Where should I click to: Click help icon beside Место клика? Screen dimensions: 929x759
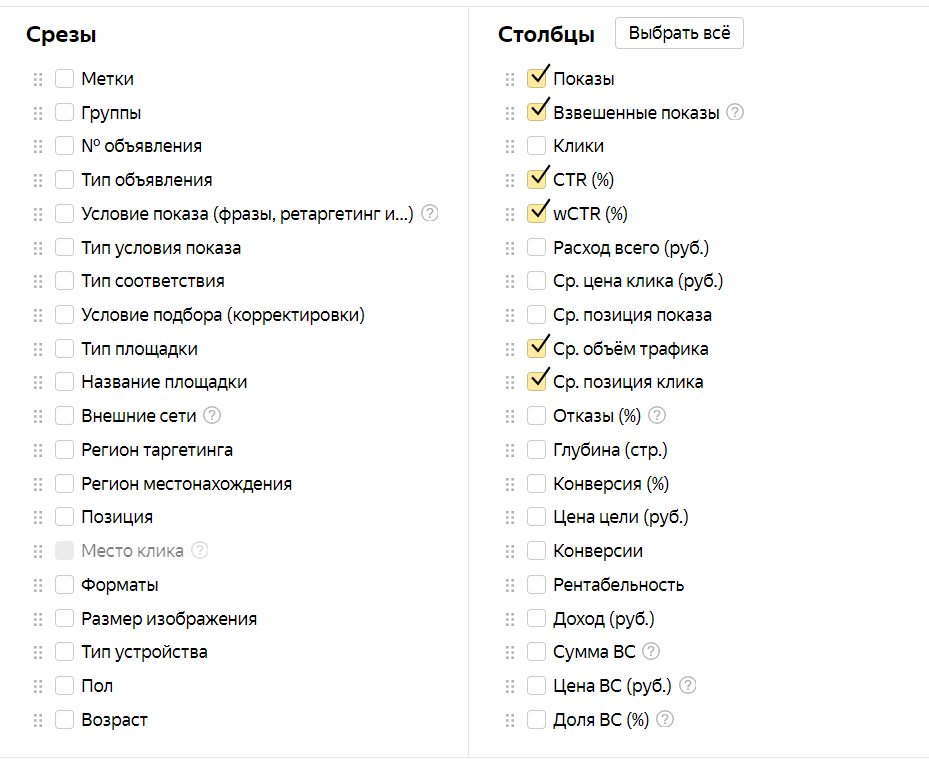click(200, 550)
